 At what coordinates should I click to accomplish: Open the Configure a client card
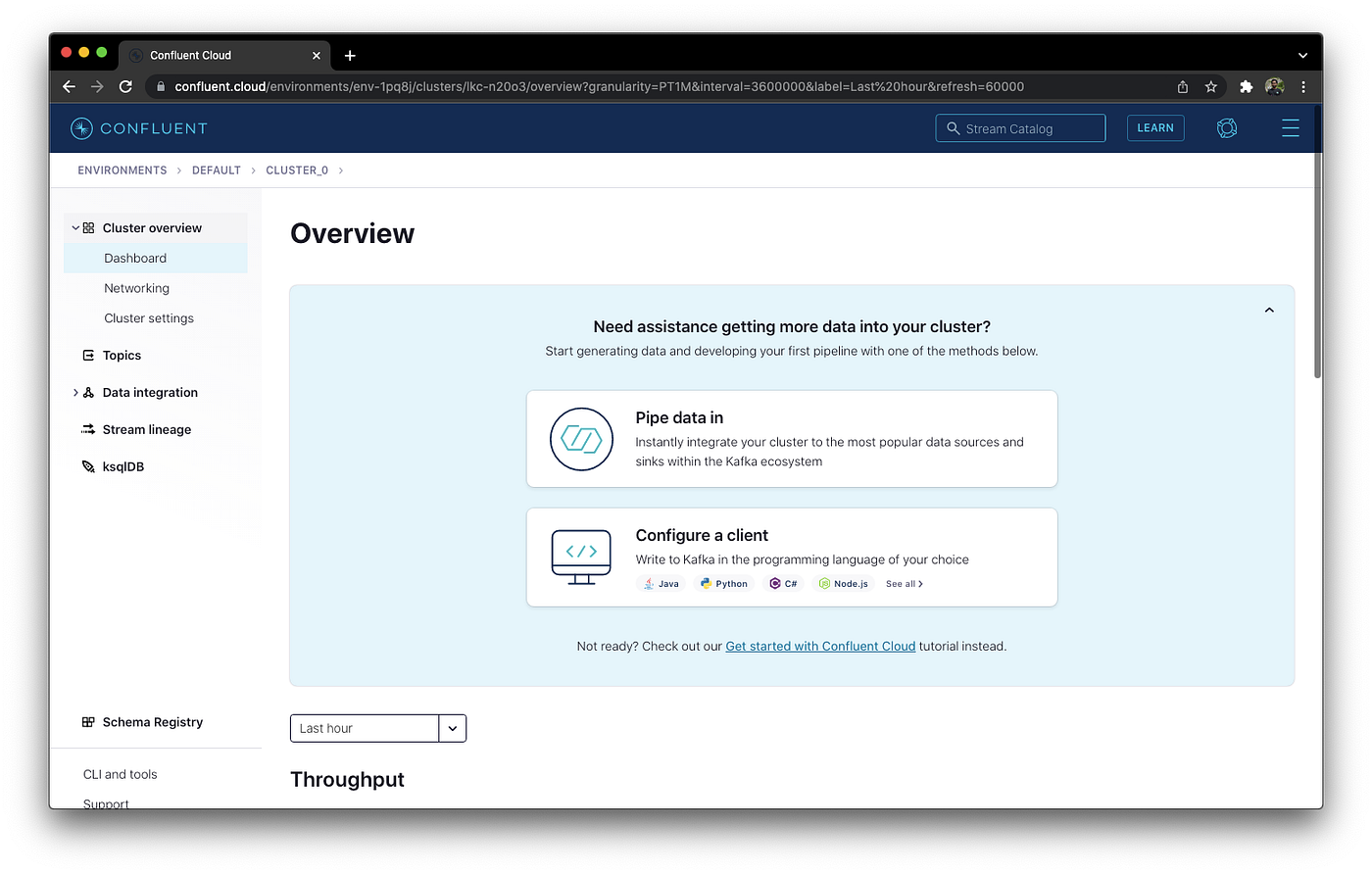792,558
